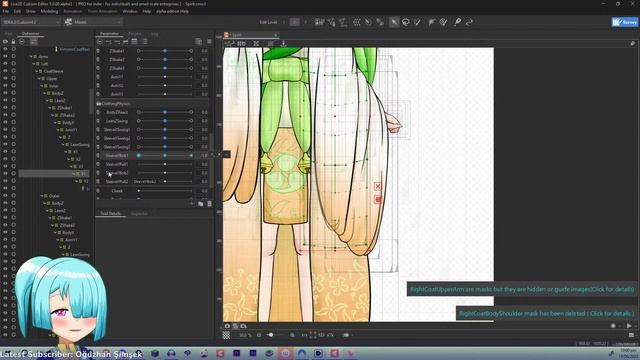This screenshot has width=640, height=360.
Task: Click the Edit Level number button
Action: click(294, 22)
